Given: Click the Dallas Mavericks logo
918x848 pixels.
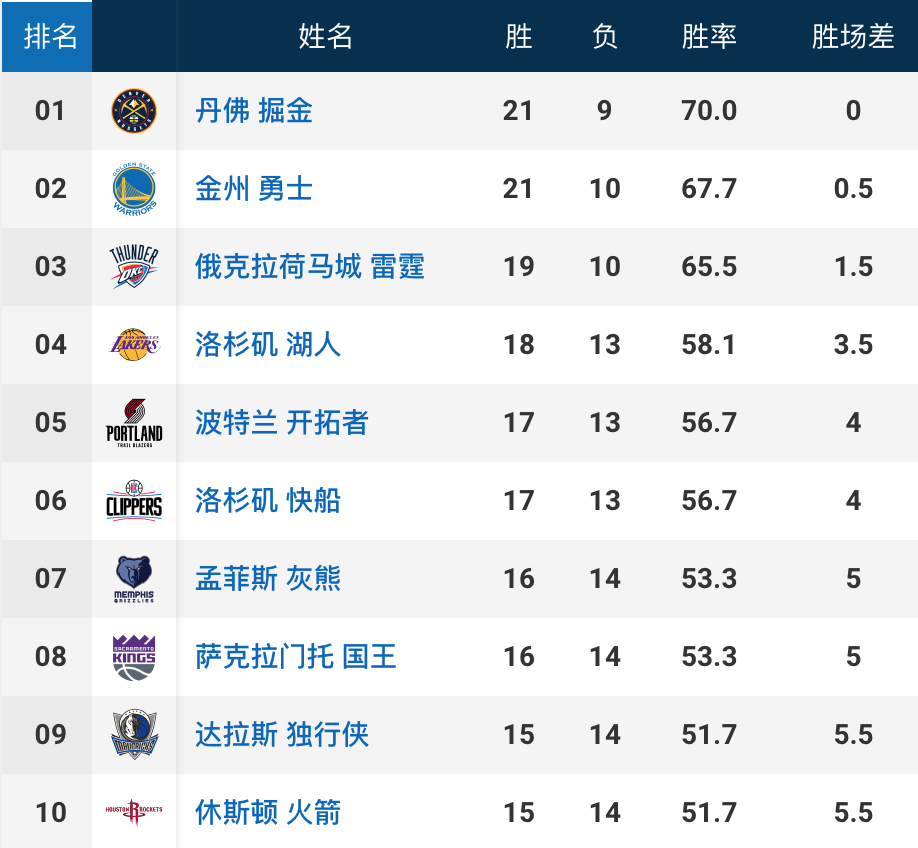Looking at the screenshot, I should [x=134, y=735].
